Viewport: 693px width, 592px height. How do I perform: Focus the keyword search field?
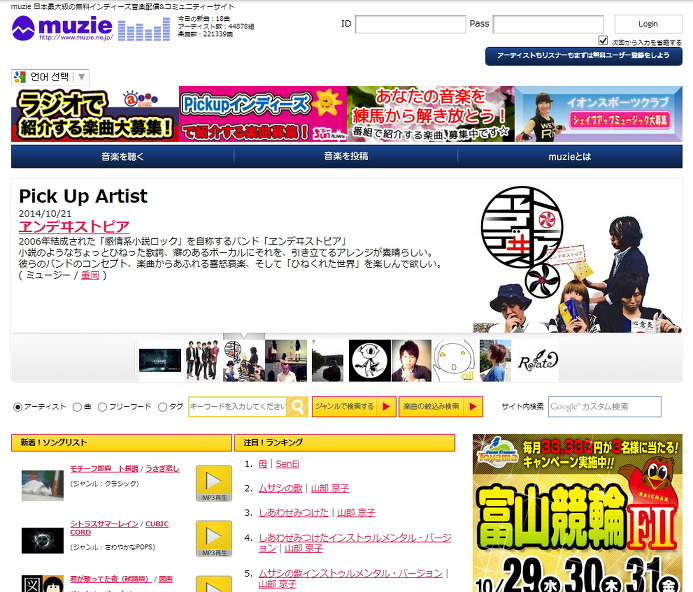coord(238,406)
